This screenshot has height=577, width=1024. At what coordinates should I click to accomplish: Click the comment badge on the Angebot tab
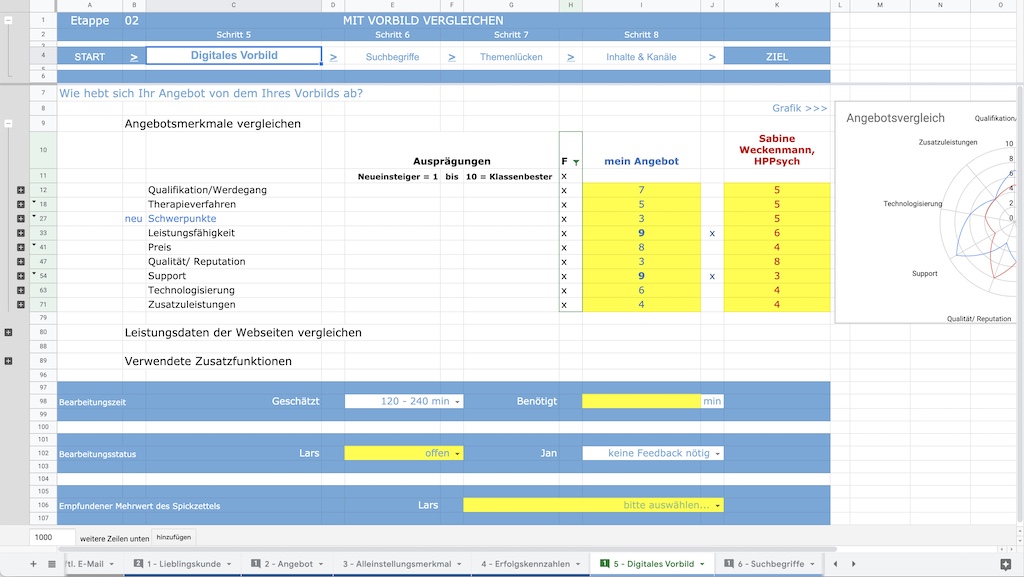256,563
